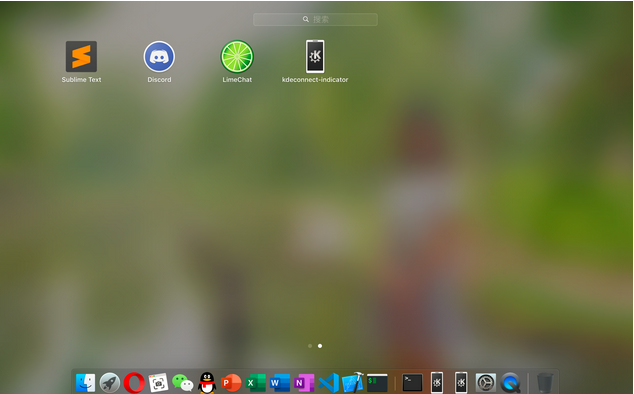Select the active second page dot
This screenshot has height=394, width=634.
coord(320,346)
